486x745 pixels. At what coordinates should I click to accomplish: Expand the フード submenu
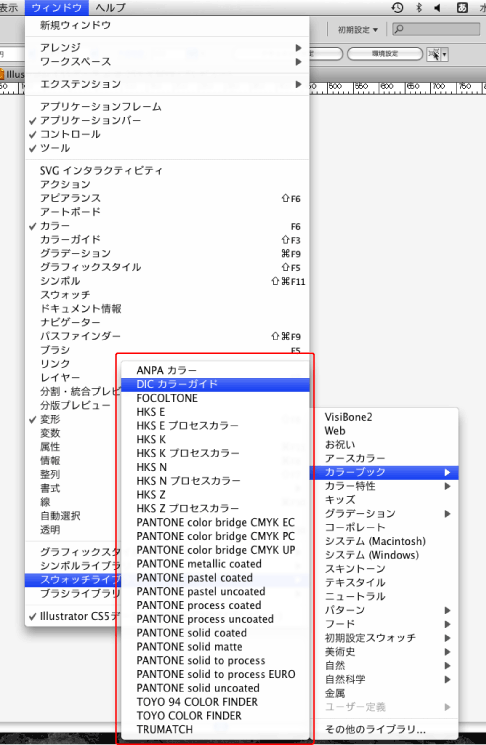[x=384, y=624]
